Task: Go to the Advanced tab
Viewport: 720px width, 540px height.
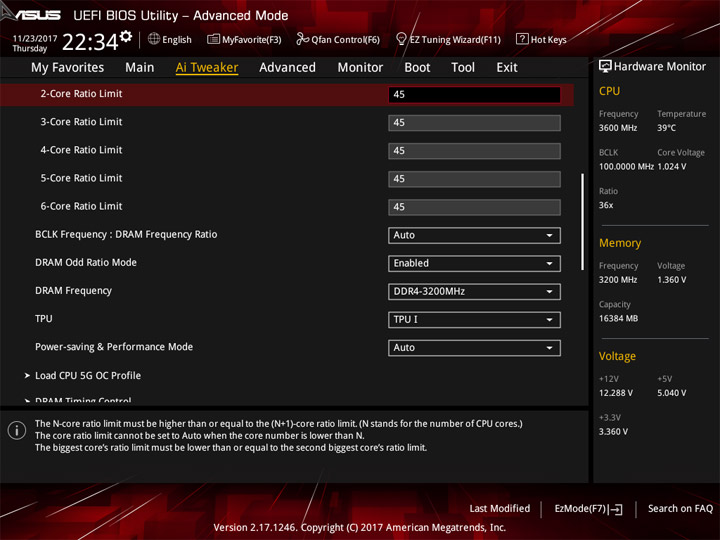Action: coord(287,68)
